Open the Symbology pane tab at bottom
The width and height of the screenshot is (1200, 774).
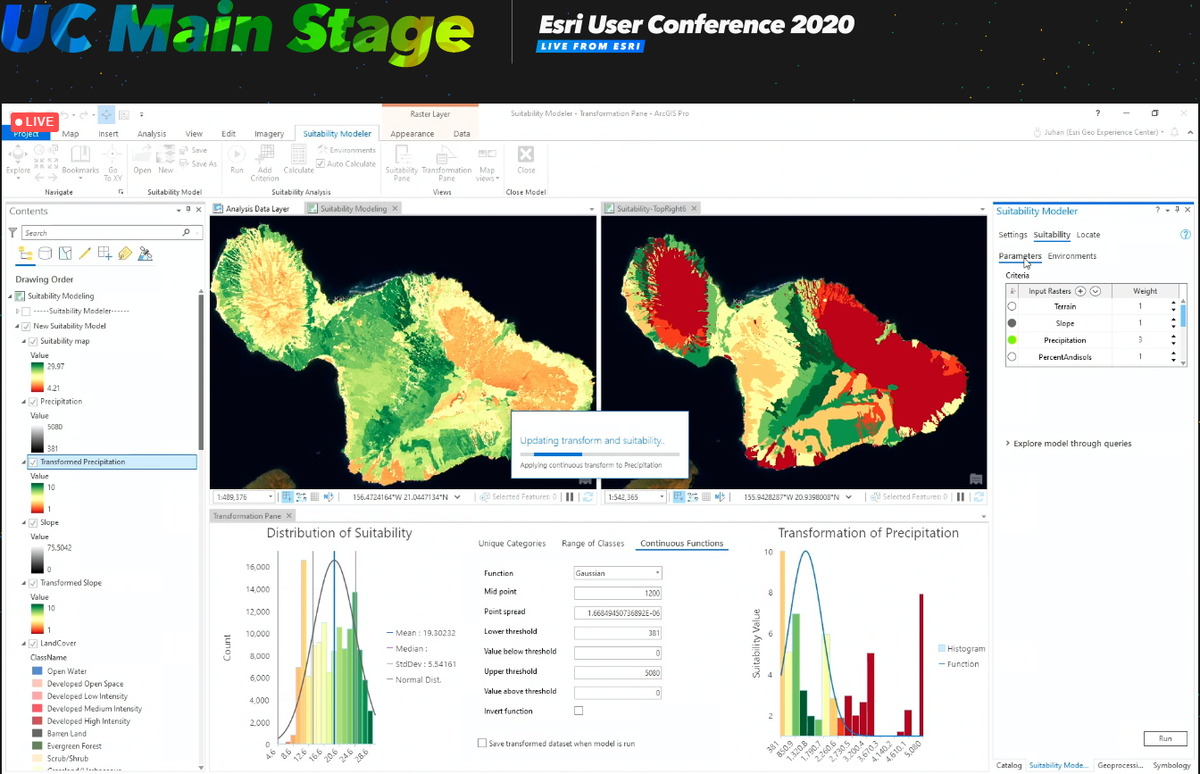click(x=1171, y=765)
